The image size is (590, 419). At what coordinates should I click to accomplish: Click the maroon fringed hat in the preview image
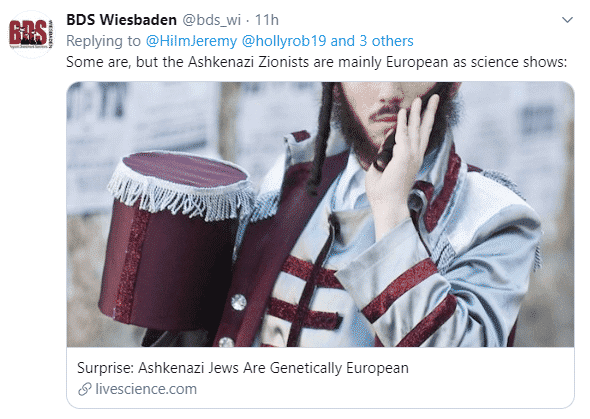point(177,241)
